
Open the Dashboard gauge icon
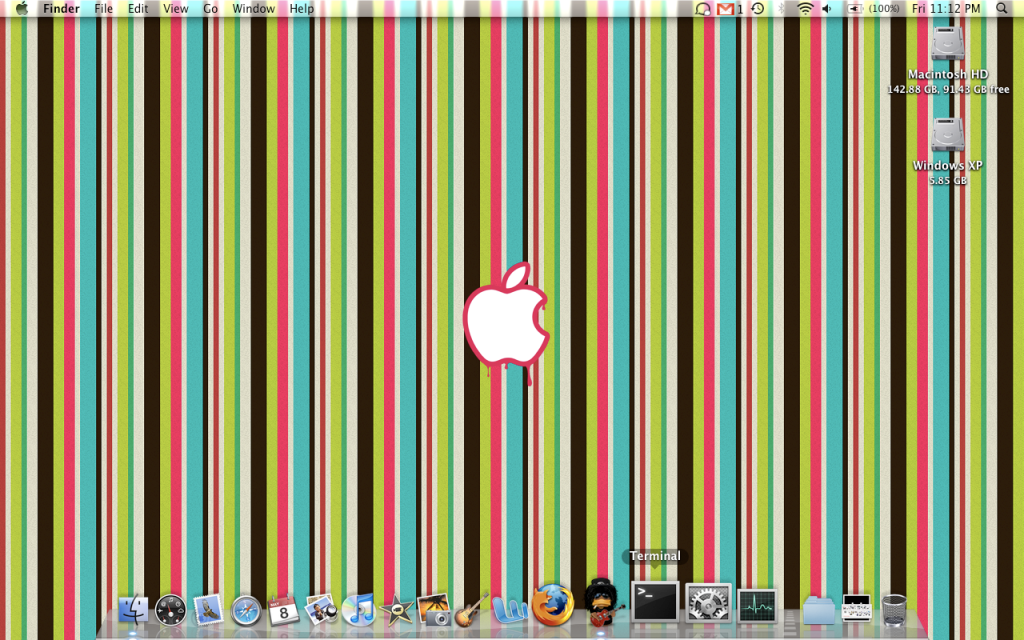point(170,609)
